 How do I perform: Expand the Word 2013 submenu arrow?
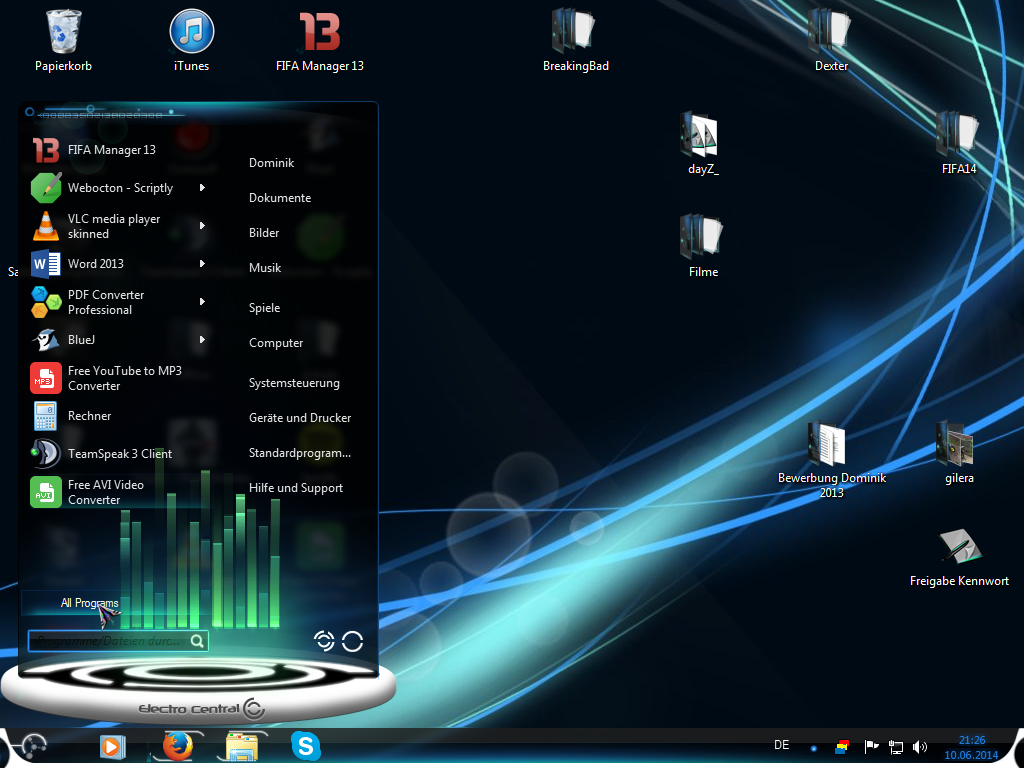coord(202,264)
